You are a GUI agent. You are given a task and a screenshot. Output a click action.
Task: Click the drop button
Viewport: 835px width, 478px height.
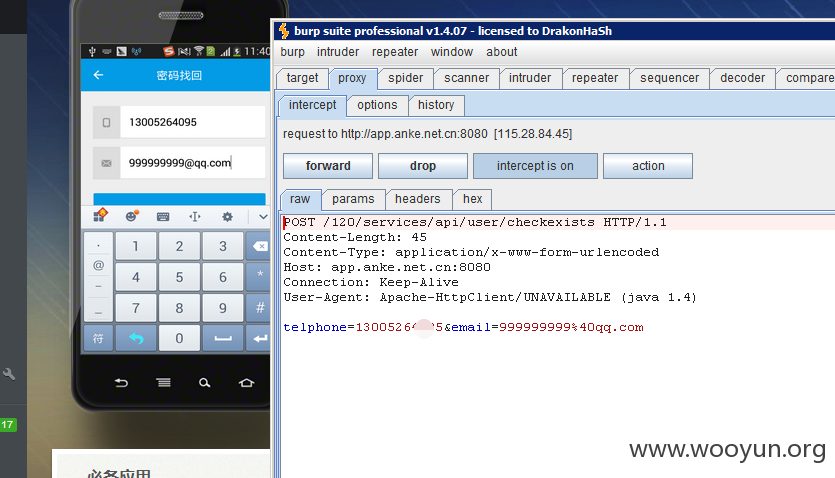tap(423, 166)
